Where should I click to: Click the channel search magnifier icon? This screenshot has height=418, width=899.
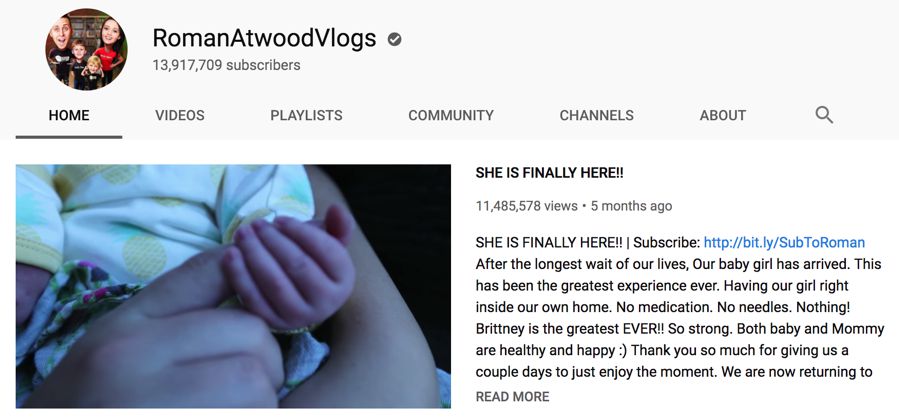pyautogui.click(x=824, y=115)
